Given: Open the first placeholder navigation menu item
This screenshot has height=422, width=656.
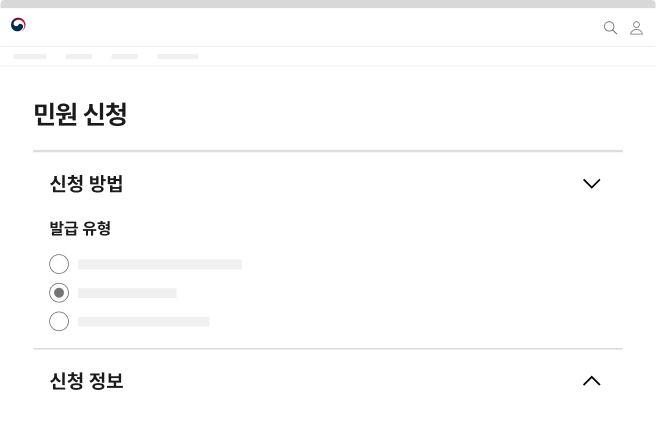Looking at the screenshot, I should 30,57.
